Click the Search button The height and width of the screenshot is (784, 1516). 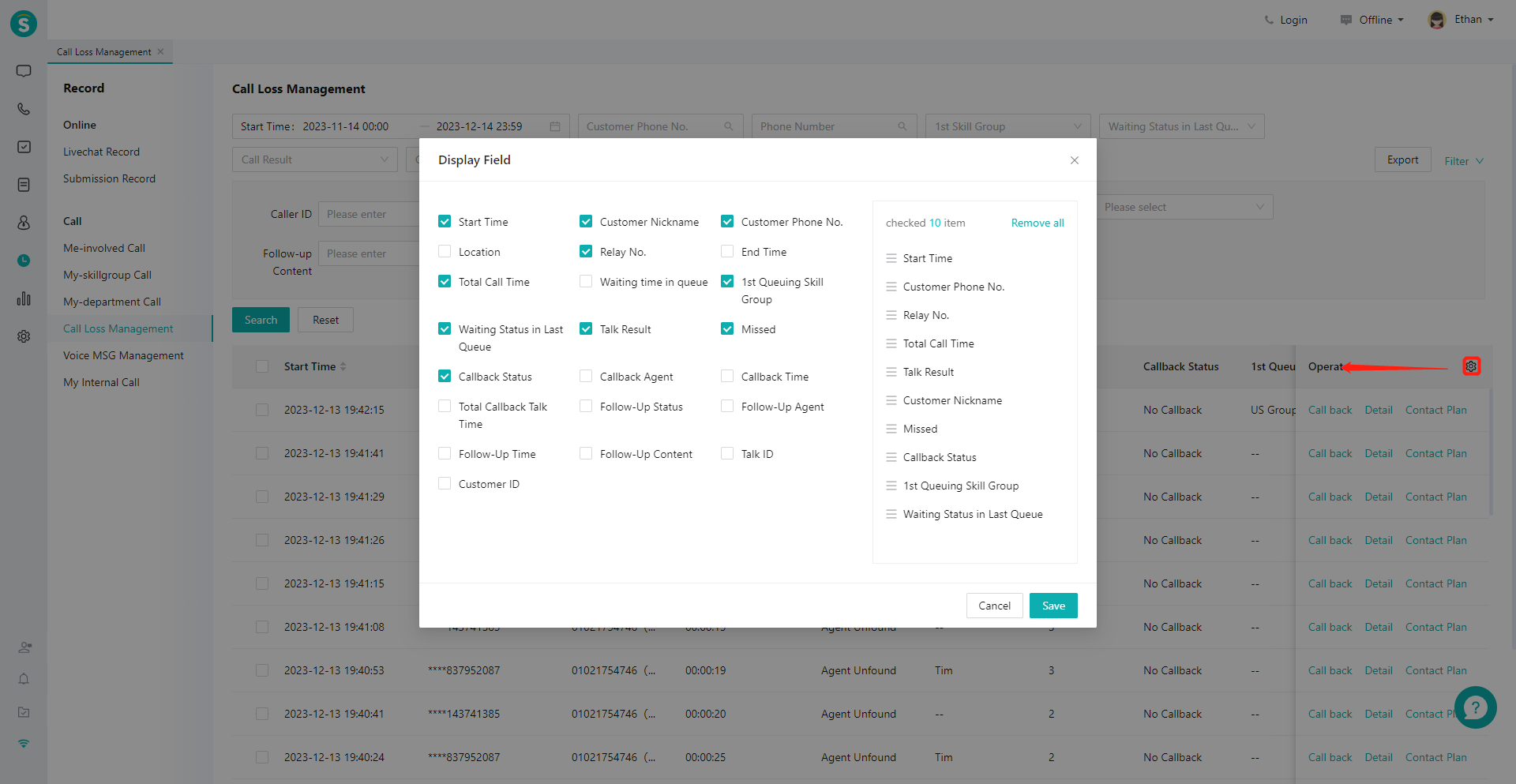pyautogui.click(x=261, y=320)
